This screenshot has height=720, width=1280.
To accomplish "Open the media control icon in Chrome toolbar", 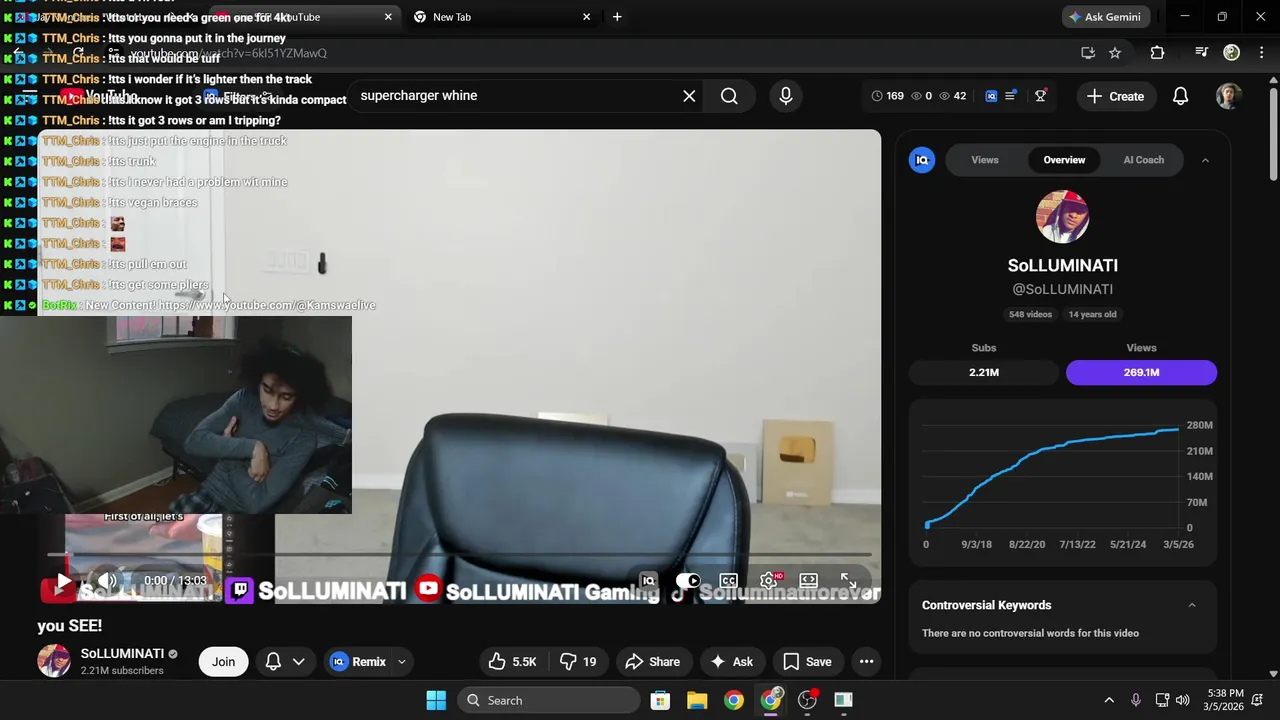I will coord(1201,53).
